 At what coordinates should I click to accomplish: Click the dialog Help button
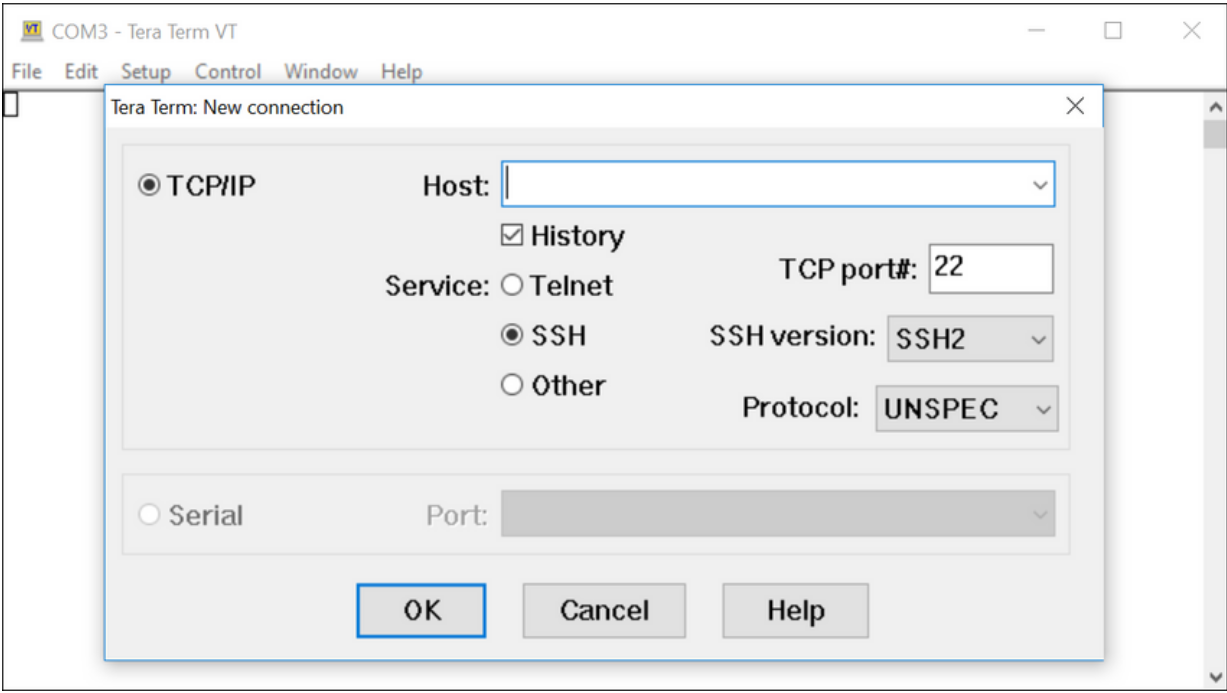[x=796, y=611]
